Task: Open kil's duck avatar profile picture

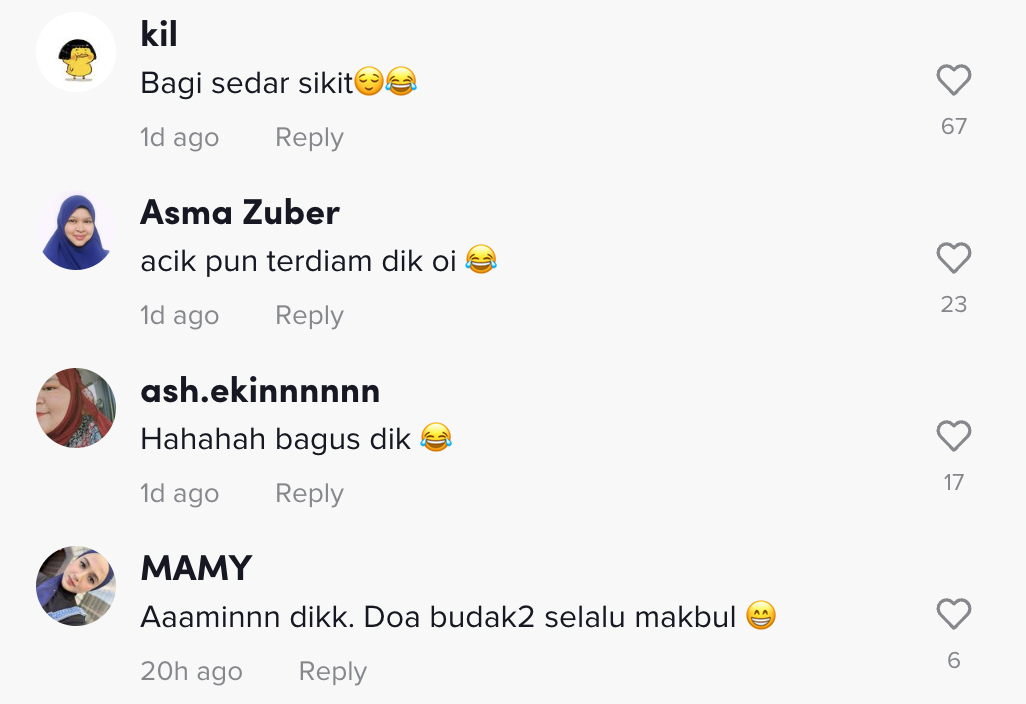Action: pos(76,52)
